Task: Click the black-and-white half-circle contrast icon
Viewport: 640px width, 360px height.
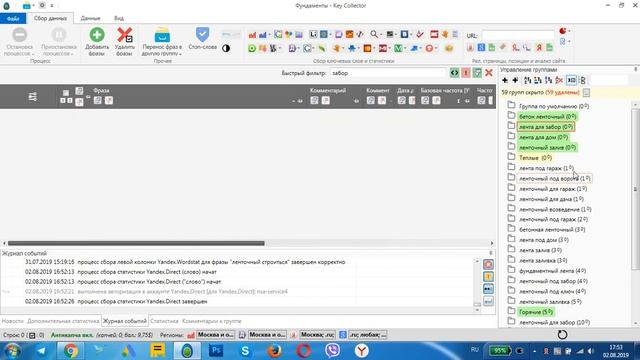Action: pos(226,48)
